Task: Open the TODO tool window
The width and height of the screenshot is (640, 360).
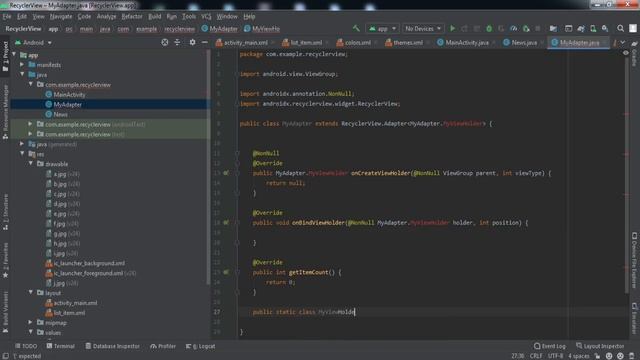Action: (26, 346)
